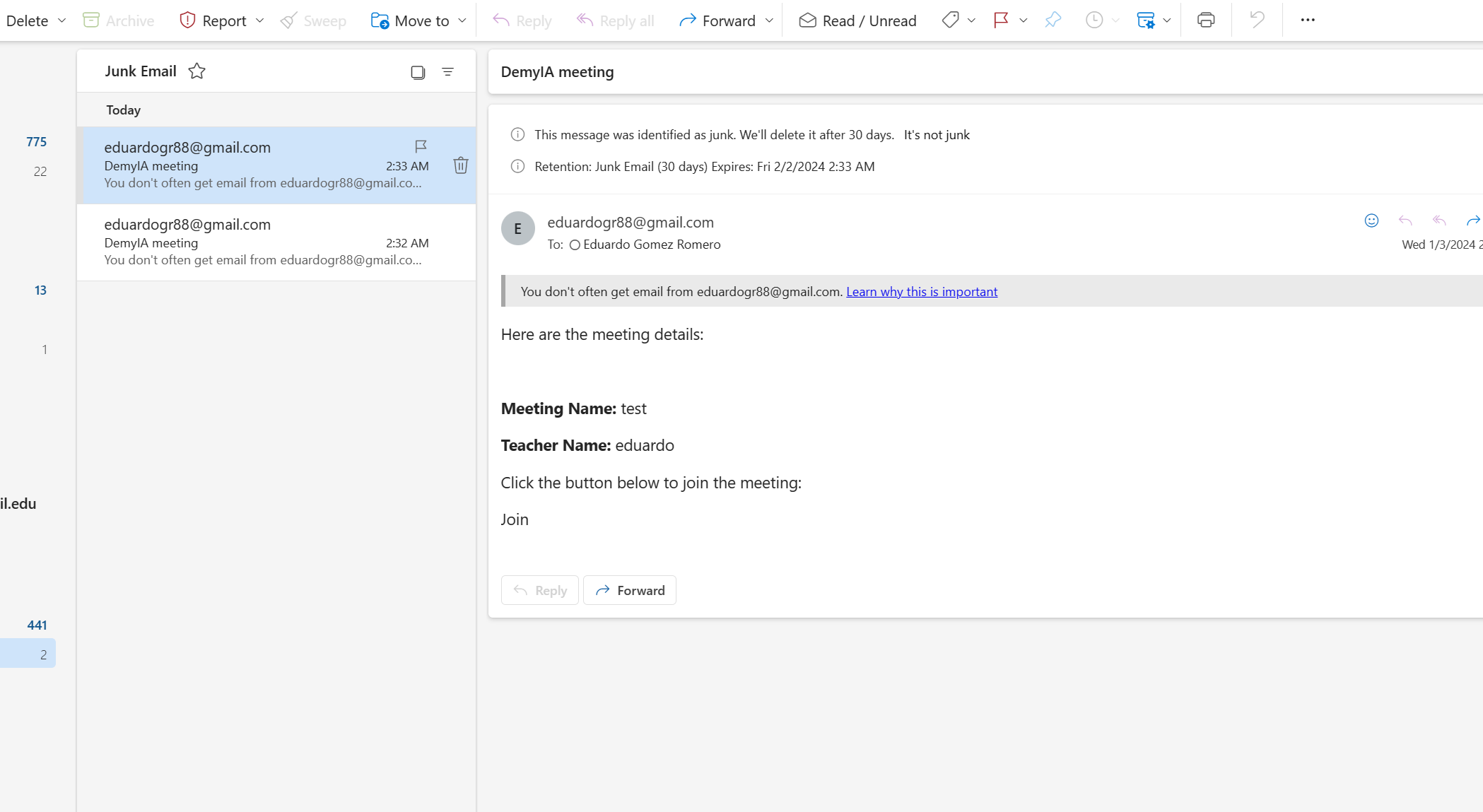Select folder with count 1
The width and height of the screenshot is (1483, 812).
pyautogui.click(x=45, y=350)
